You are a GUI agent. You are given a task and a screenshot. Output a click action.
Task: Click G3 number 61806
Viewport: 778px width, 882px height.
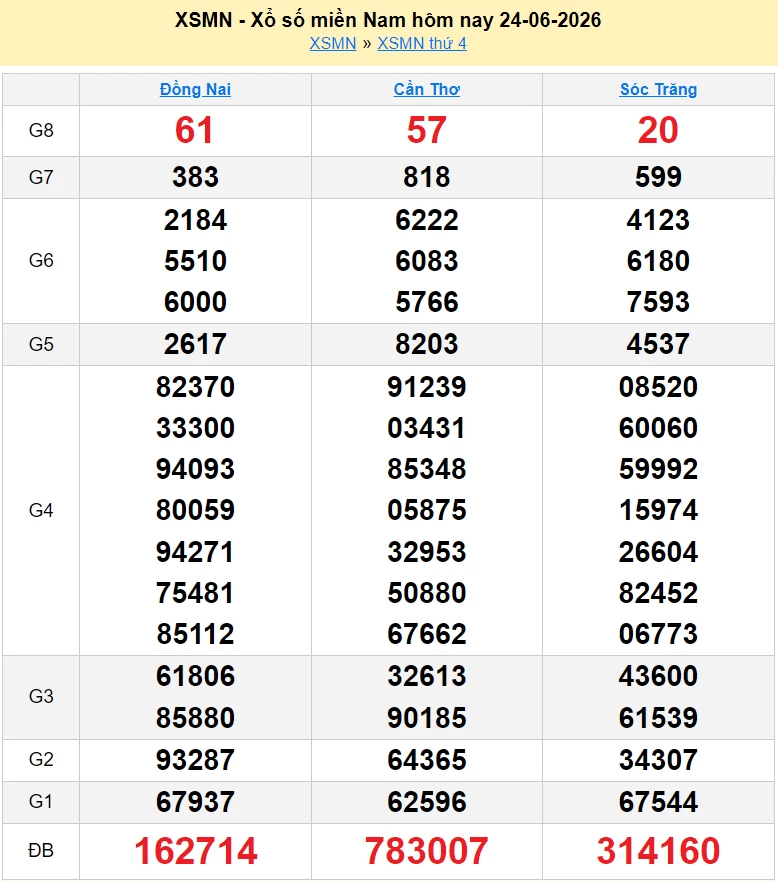[x=195, y=676]
